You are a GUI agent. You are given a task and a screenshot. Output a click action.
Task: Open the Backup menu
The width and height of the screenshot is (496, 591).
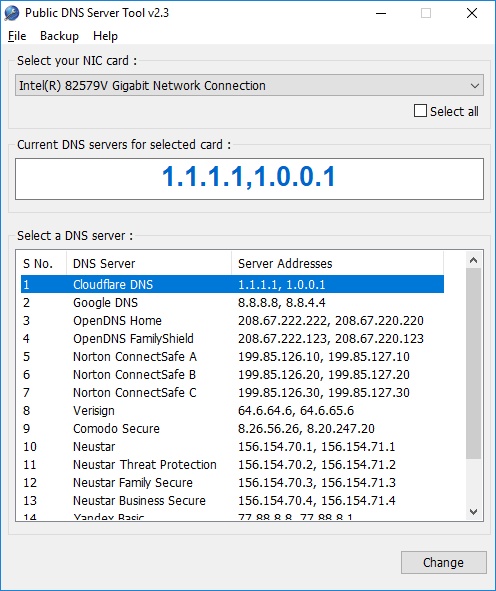coord(59,36)
